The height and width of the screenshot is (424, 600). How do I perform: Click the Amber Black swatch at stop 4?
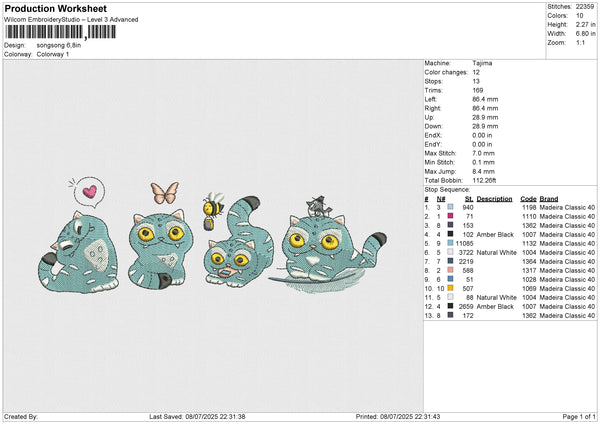pos(451,234)
